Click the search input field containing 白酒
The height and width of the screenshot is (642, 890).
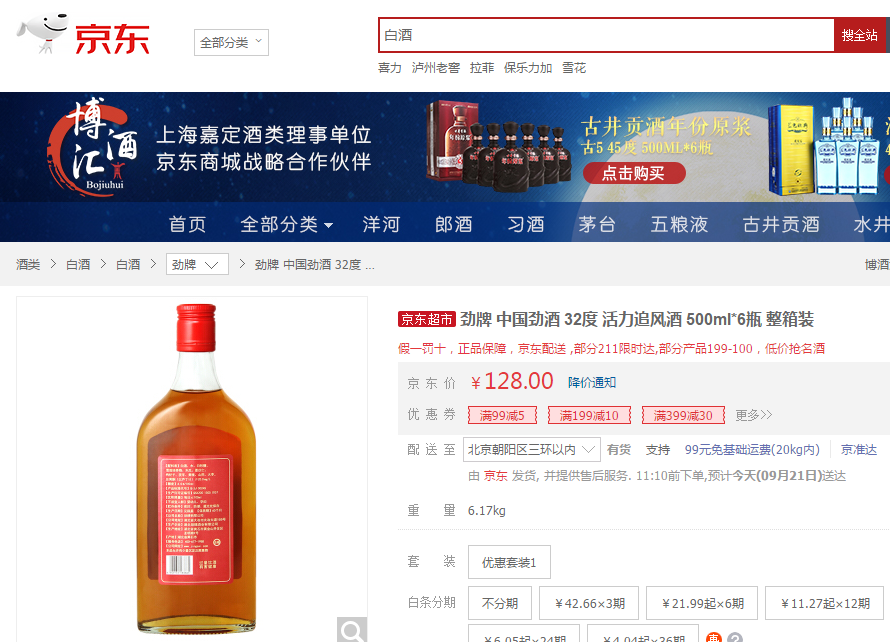tap(606, 35)
